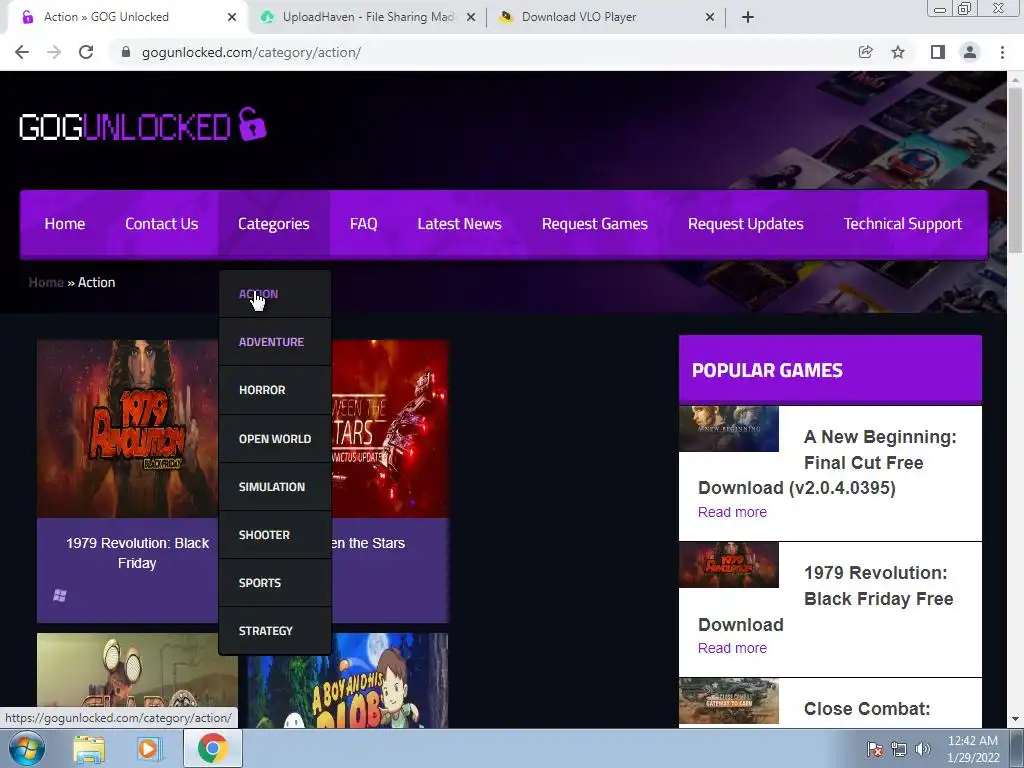
Task: Open the Close Combat popular game title
Action: (867, 709)
